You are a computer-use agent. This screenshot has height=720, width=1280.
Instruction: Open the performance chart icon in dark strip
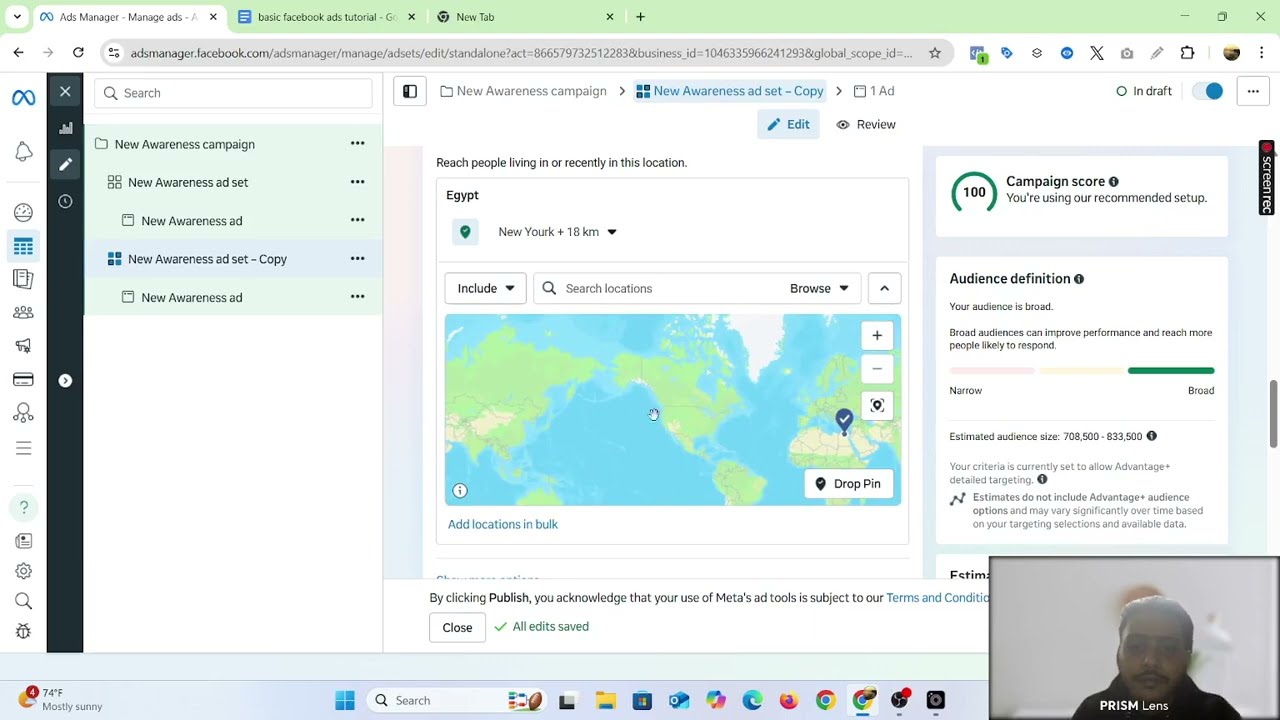tap(65, 128)
